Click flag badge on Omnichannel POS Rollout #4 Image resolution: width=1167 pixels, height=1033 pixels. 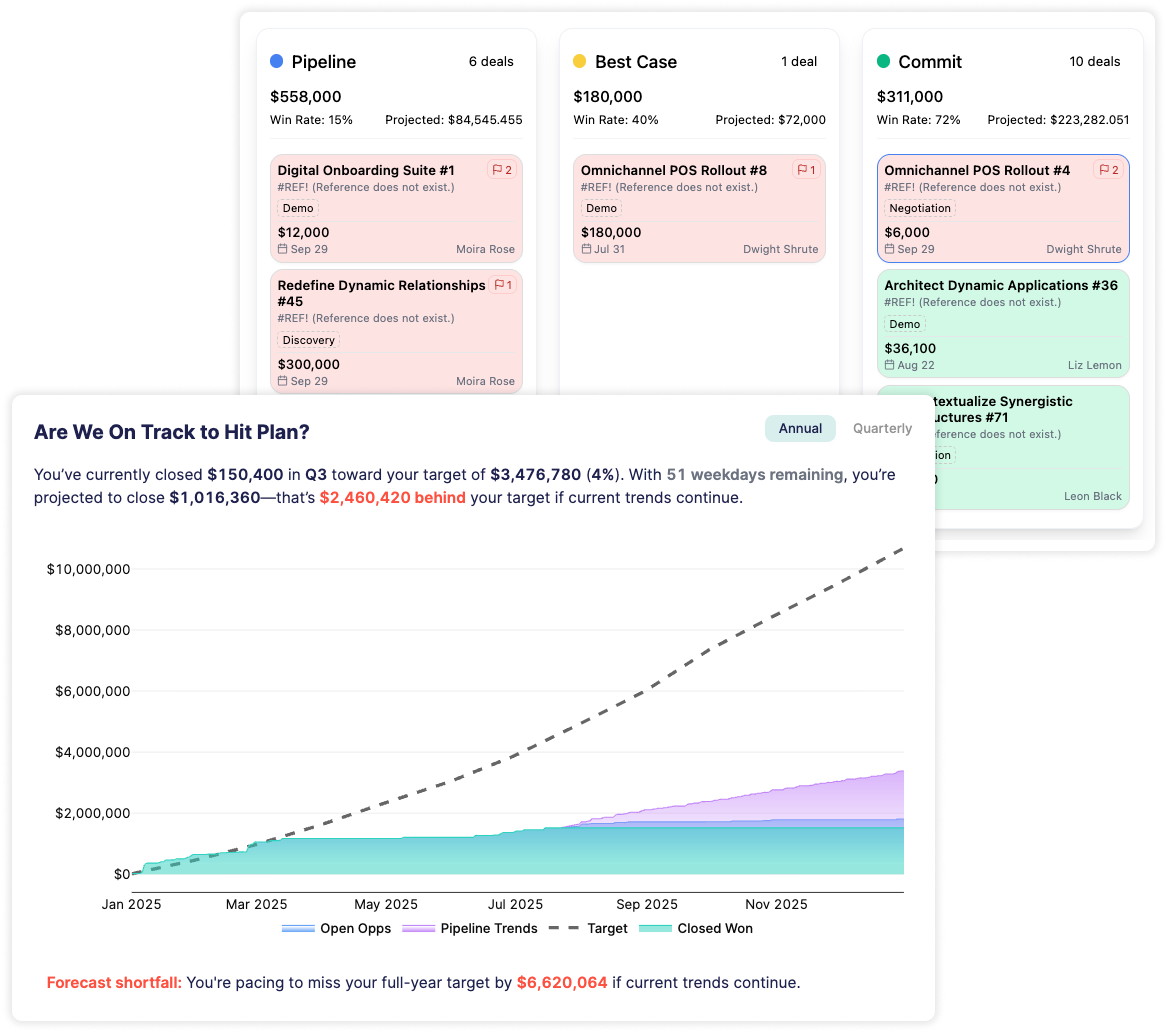(x=1108, y=170)
